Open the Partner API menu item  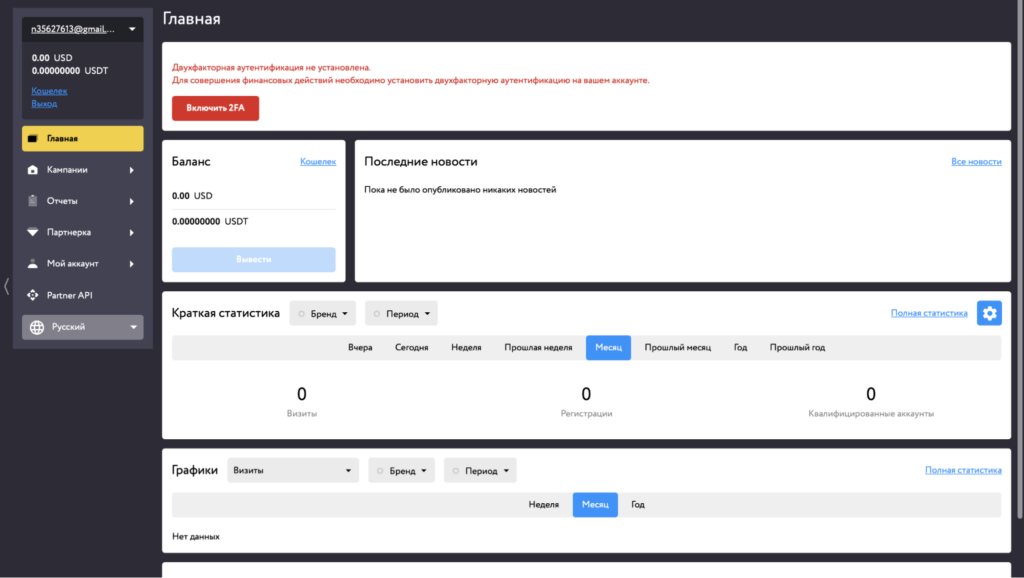(x=83, y=295)
